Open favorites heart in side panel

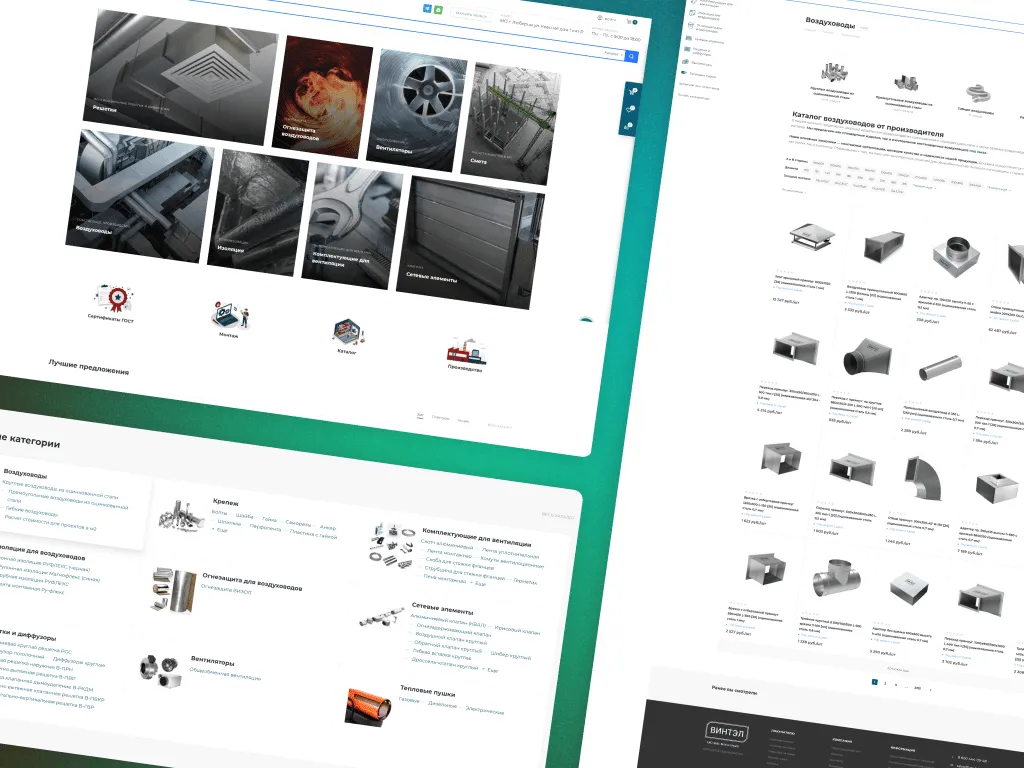(630, 109)
